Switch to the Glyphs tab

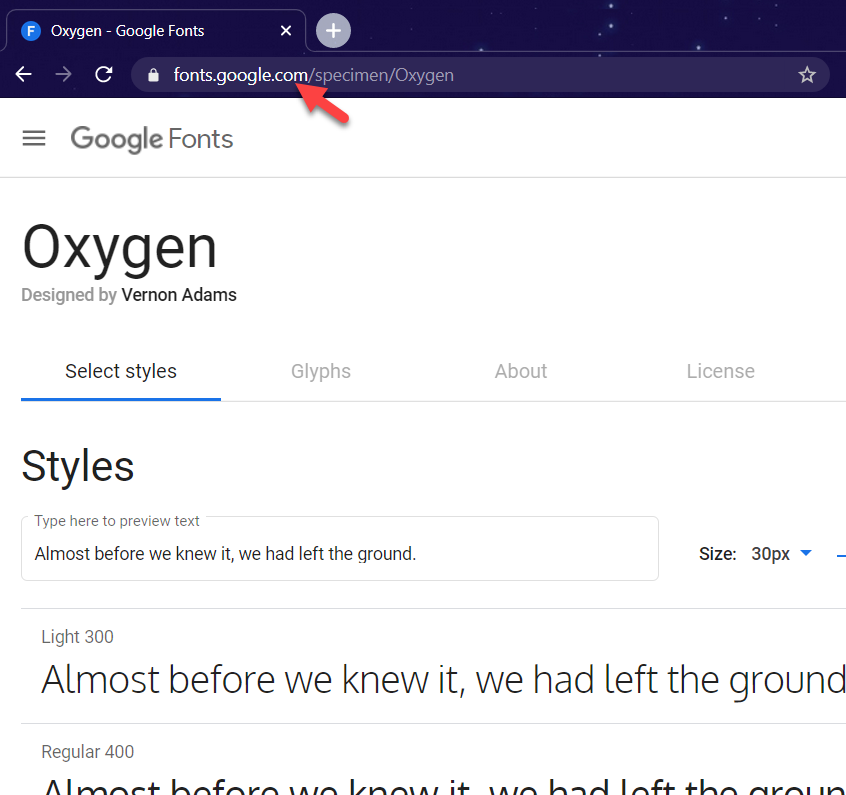(321, 371)
